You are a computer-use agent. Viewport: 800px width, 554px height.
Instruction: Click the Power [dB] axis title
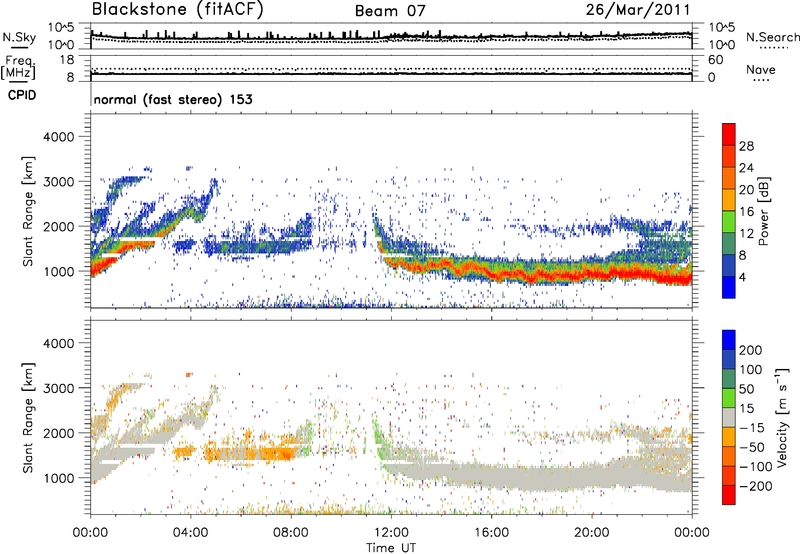763,211
